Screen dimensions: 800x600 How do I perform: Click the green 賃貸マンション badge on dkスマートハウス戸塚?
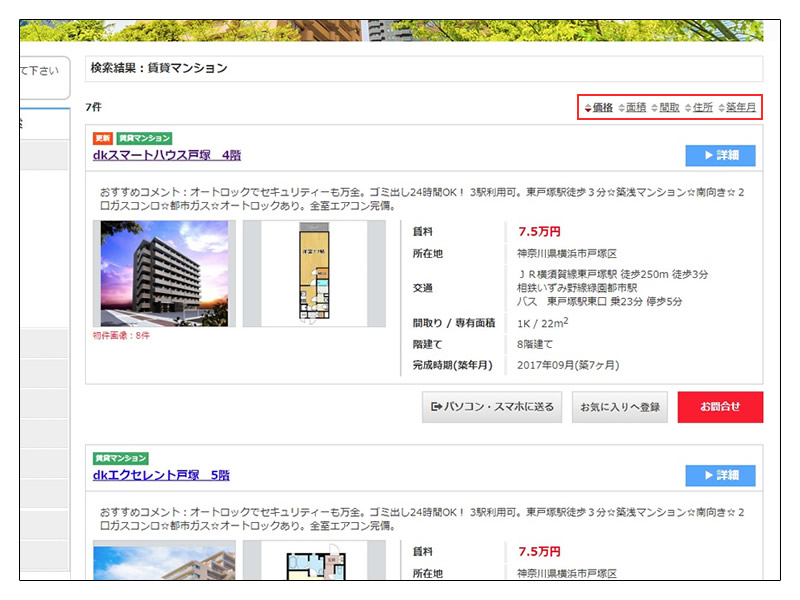click(x=144, y=138)
